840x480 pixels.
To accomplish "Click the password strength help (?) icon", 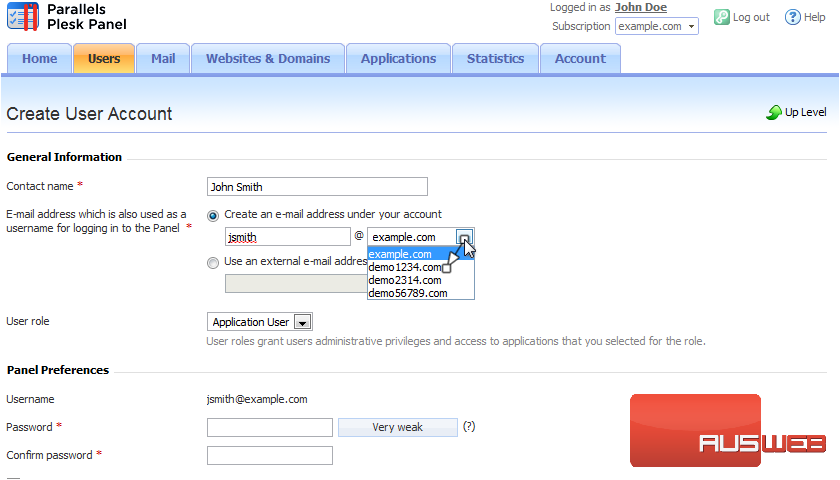I will (469, 426).
